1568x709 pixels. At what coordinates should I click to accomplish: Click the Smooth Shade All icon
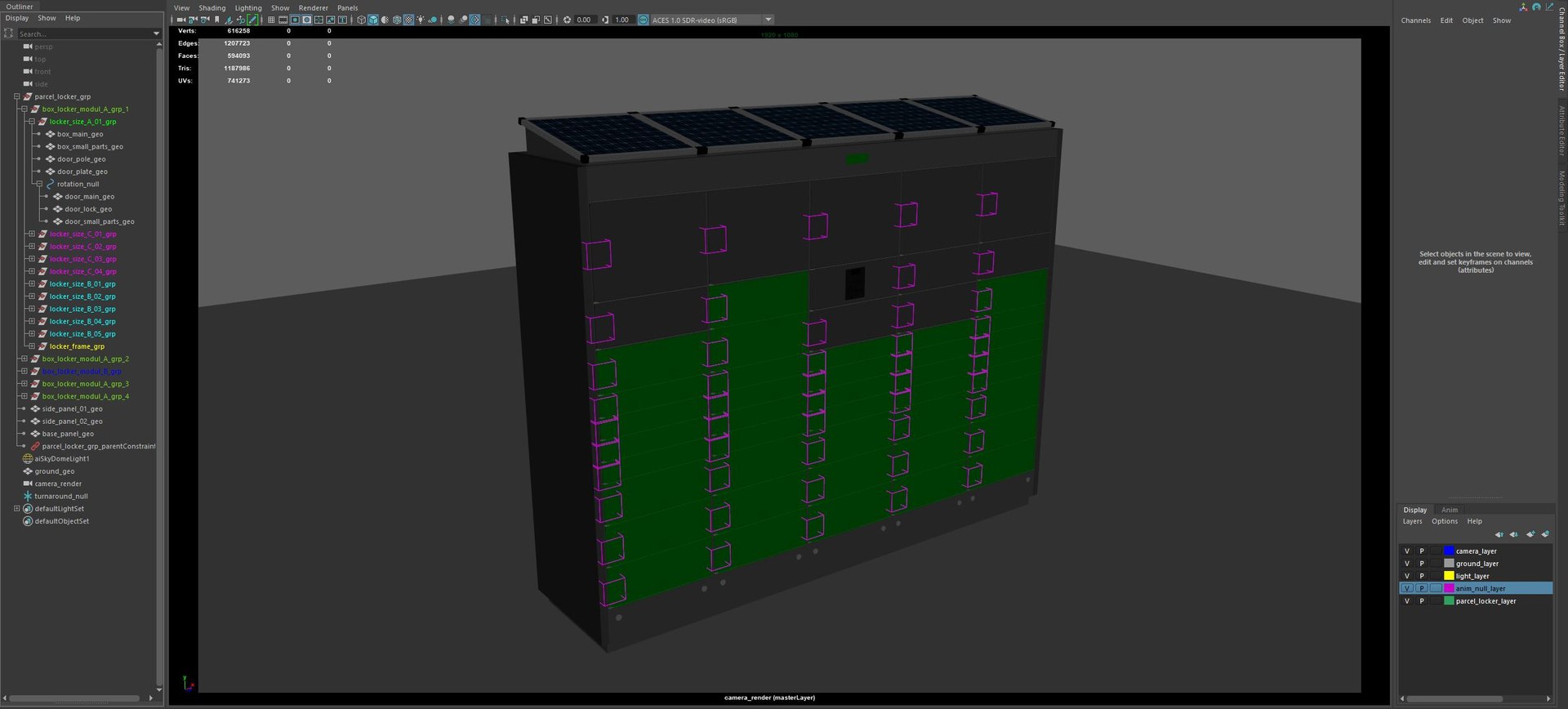(x=373, y=20)
